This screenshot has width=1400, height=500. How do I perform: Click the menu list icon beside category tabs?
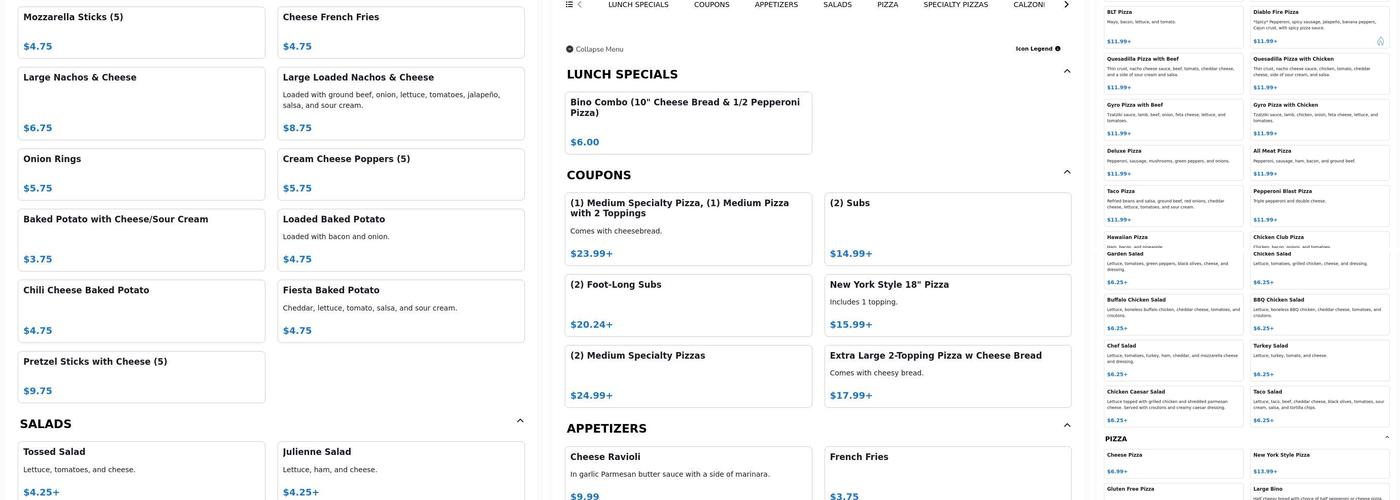coord(569,5)
